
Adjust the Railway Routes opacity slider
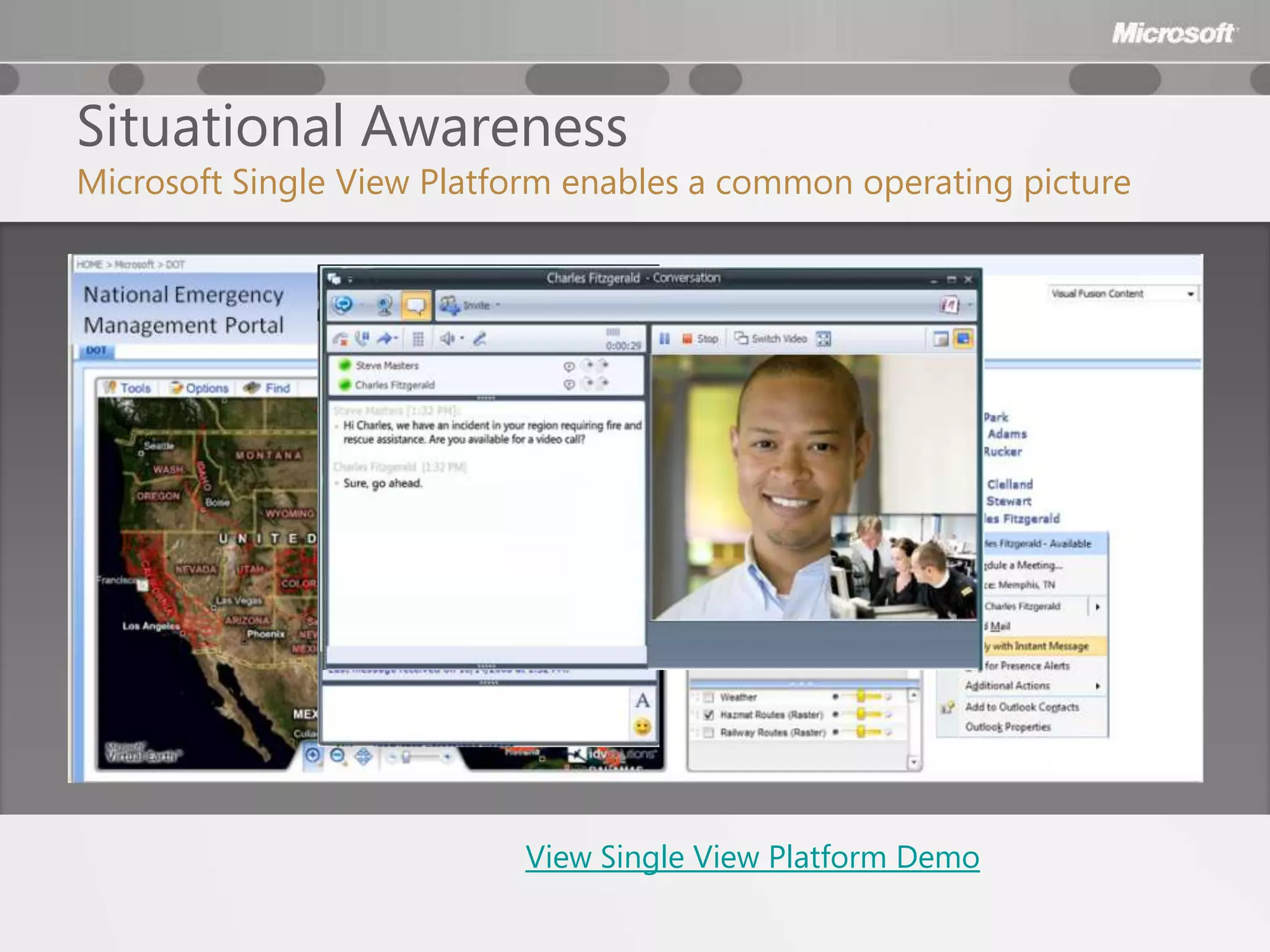[863, 732]
